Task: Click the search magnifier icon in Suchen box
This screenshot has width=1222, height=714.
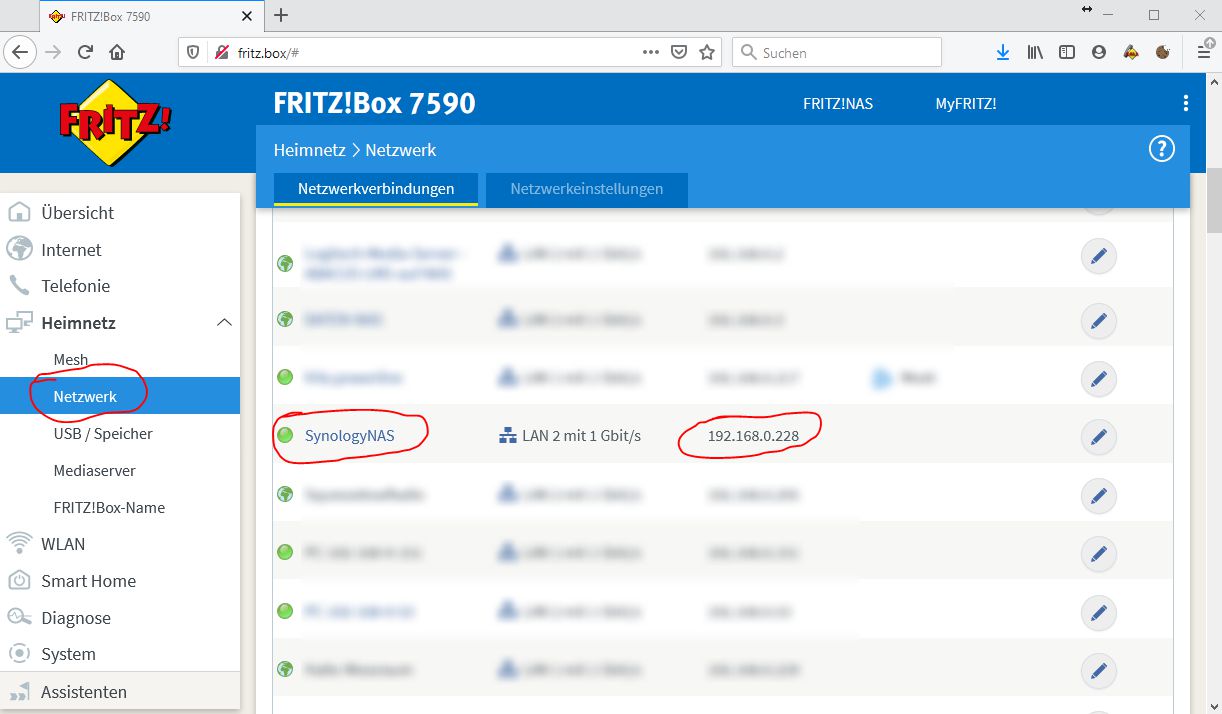Action: pos(748,53)
